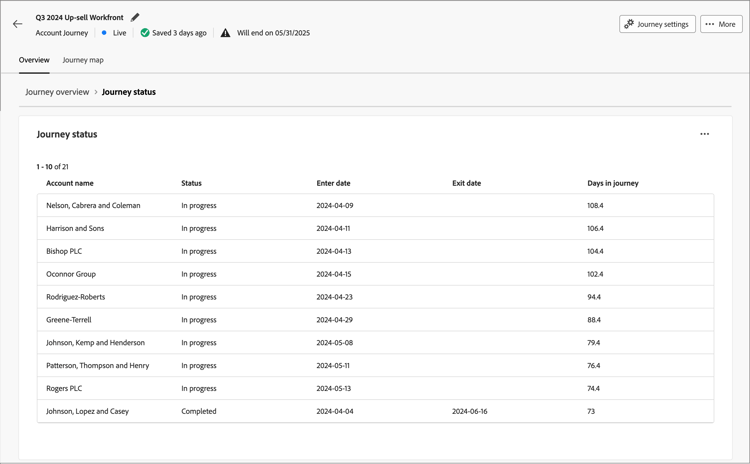Switch to the Journey map tab
Screen dimensions: 750x464
click(x=83, y=60)
